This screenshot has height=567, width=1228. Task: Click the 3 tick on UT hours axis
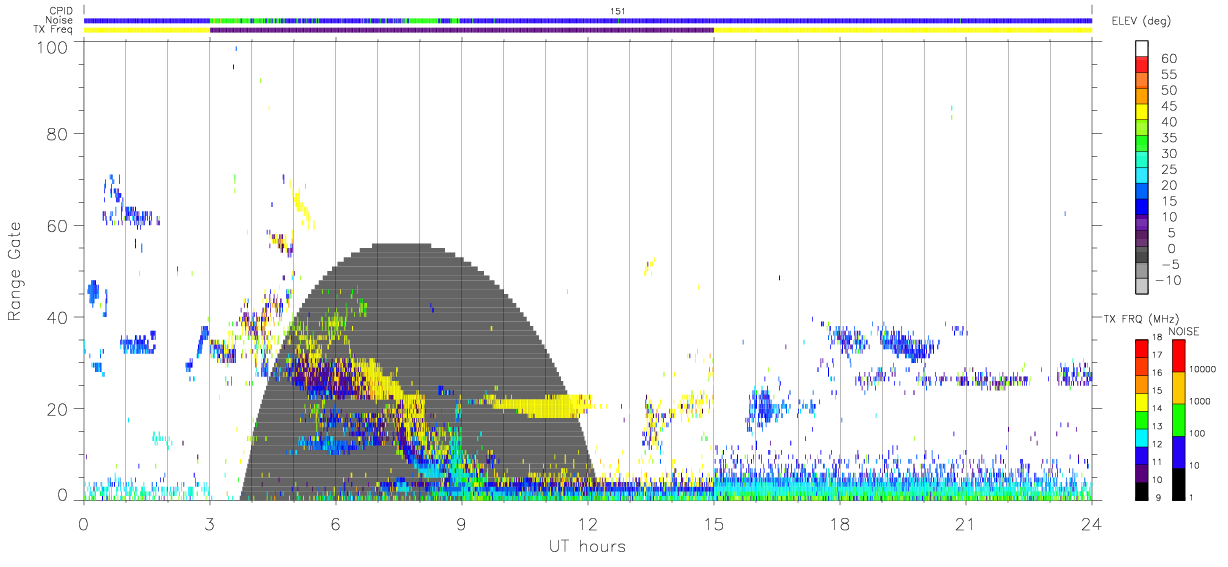(x=209, y=523)
